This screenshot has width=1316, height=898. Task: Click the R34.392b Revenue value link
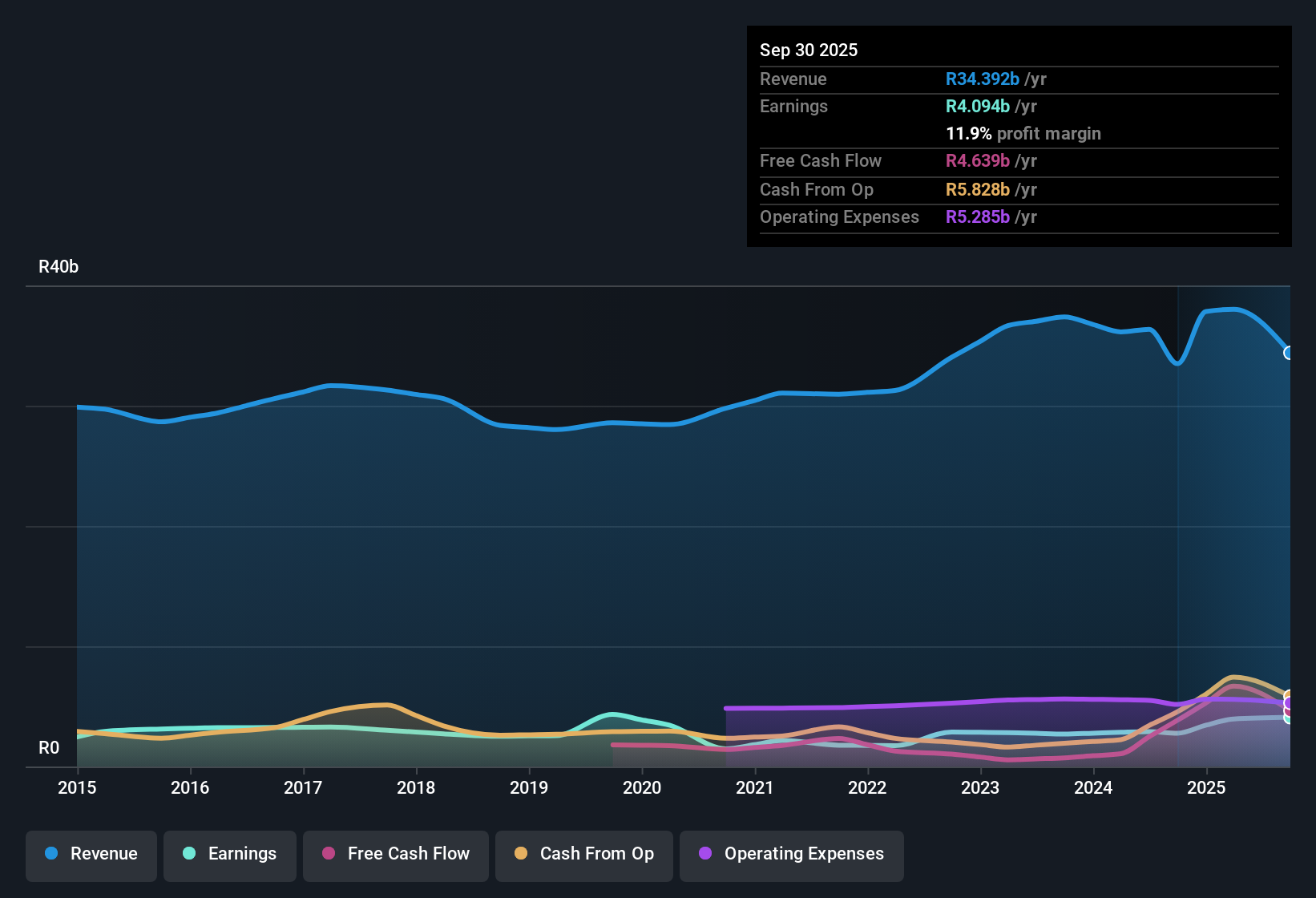pos(982,79)
